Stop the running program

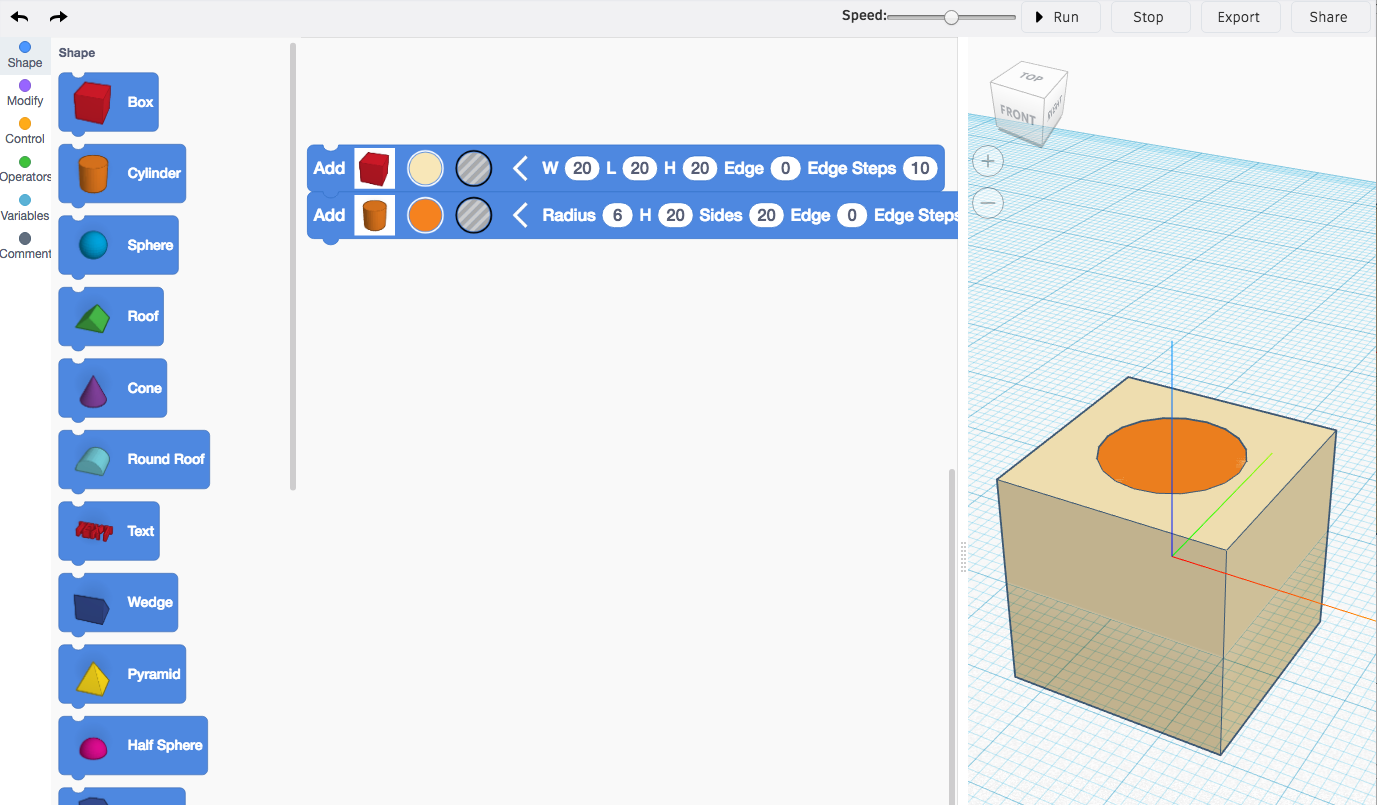[x=1148, y=17]
